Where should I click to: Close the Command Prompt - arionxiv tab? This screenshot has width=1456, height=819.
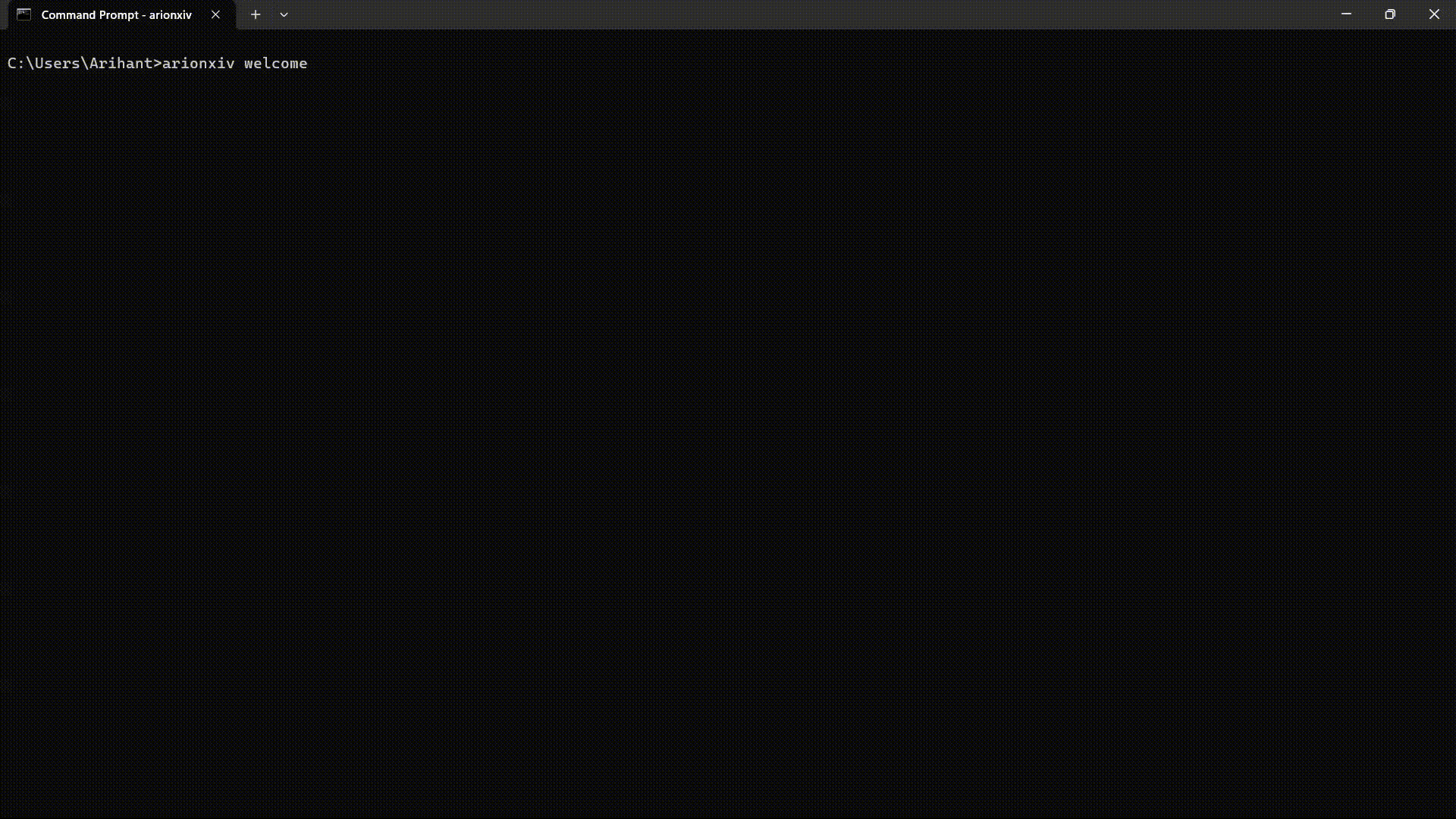tap(215, 14)
